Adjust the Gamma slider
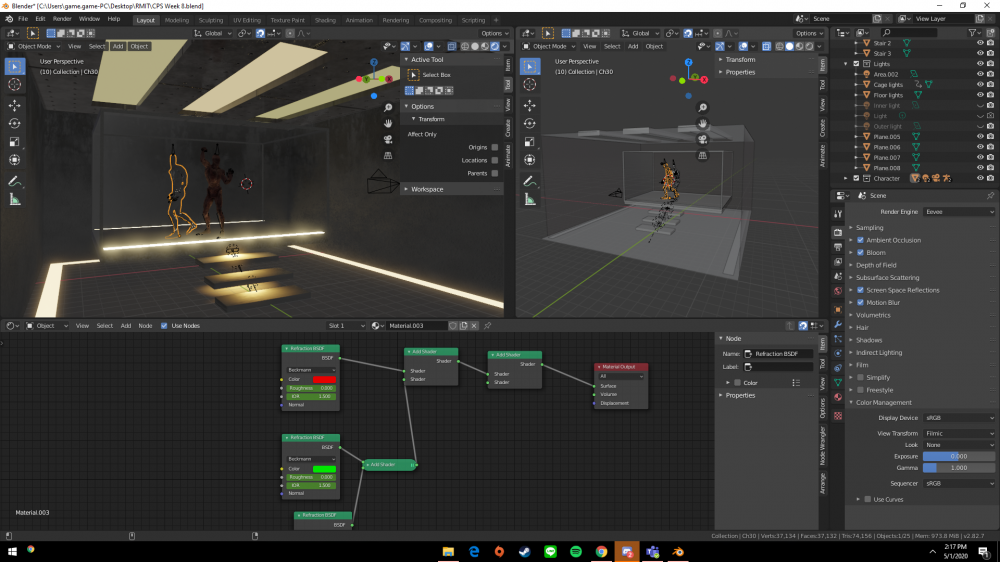Screen dimensions: 1000x562 coord(959,468)
